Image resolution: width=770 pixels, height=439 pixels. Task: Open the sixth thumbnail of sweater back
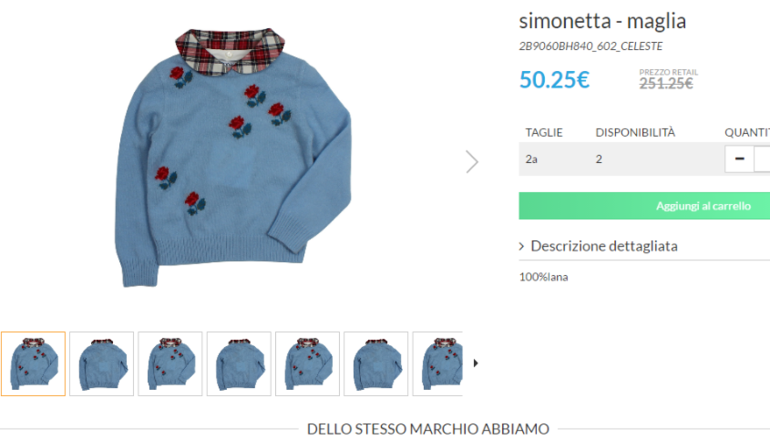(x=376, y=363)
